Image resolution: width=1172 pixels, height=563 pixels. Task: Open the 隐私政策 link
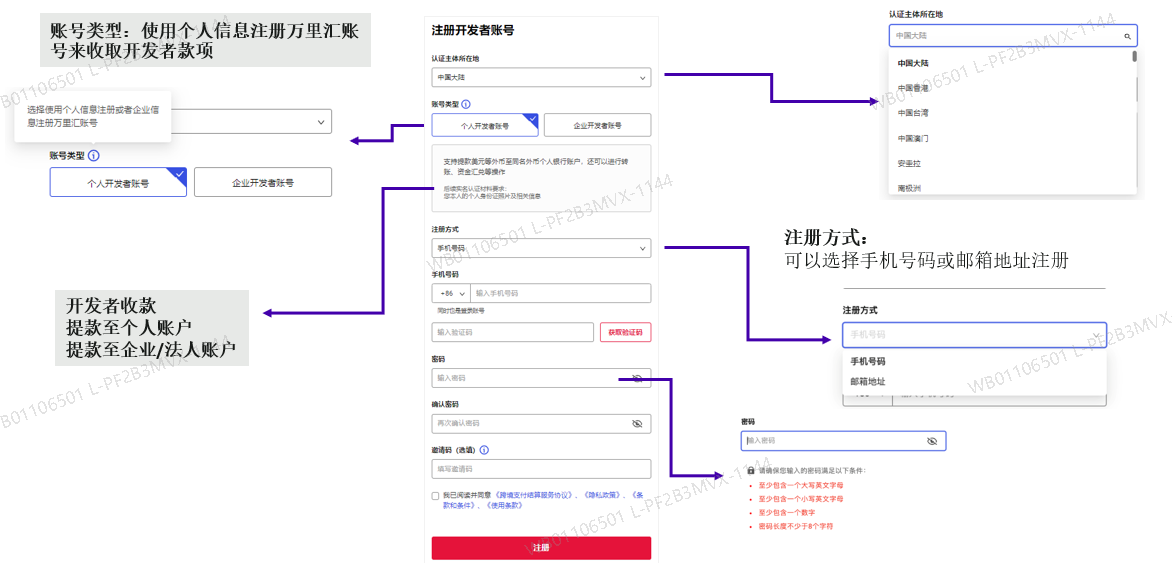604,495
